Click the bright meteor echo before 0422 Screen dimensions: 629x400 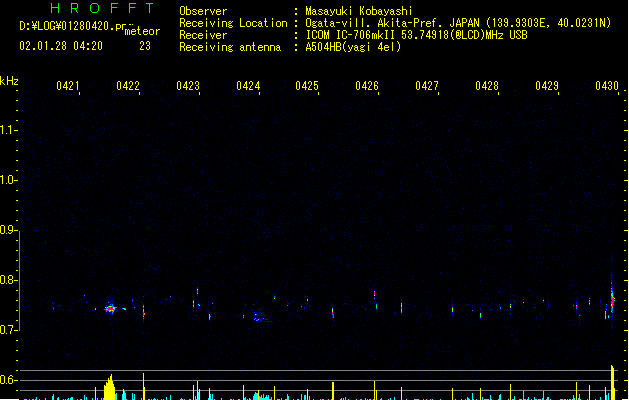tap(110, 309)
